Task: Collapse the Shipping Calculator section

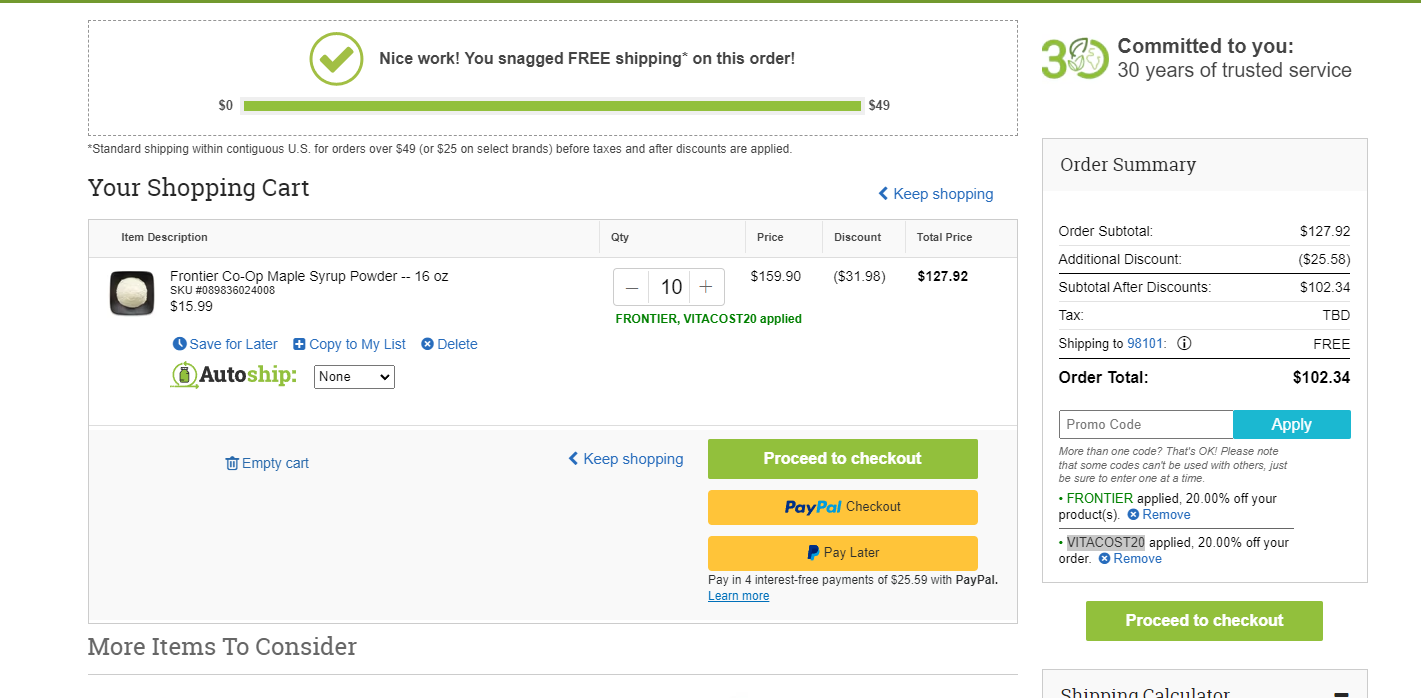Action: pyautogui.click(x=1341, y=693)
